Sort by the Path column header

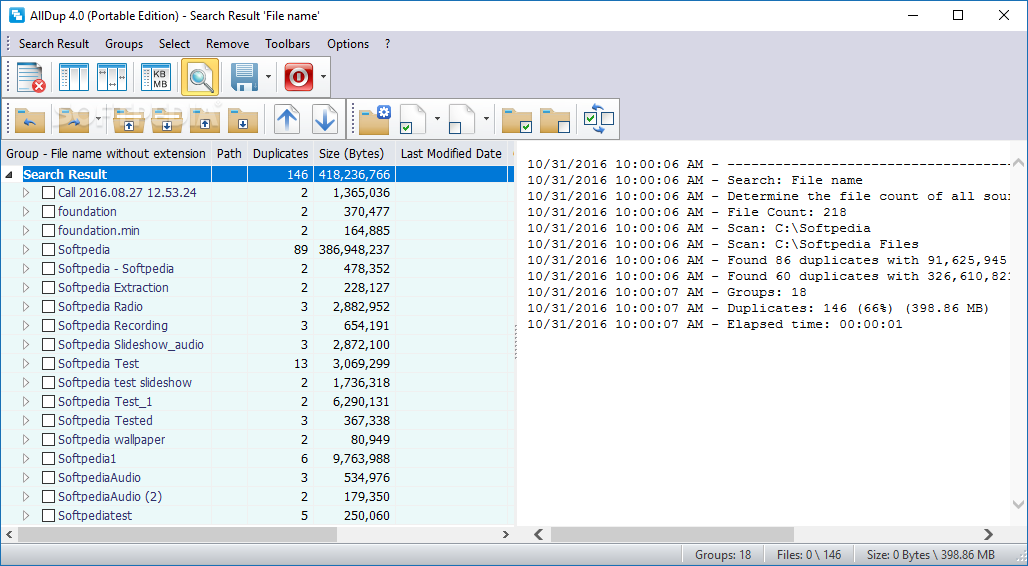pyautogui.click(x=229, y=153)
